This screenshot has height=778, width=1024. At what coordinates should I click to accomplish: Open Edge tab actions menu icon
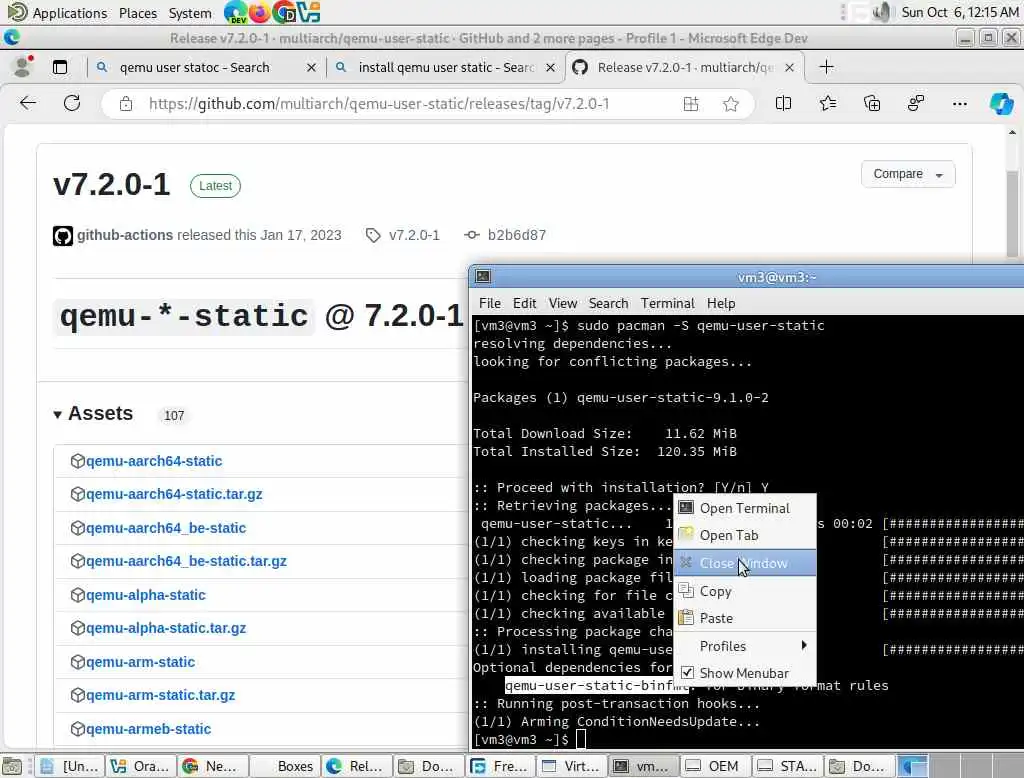pos(59,67)
